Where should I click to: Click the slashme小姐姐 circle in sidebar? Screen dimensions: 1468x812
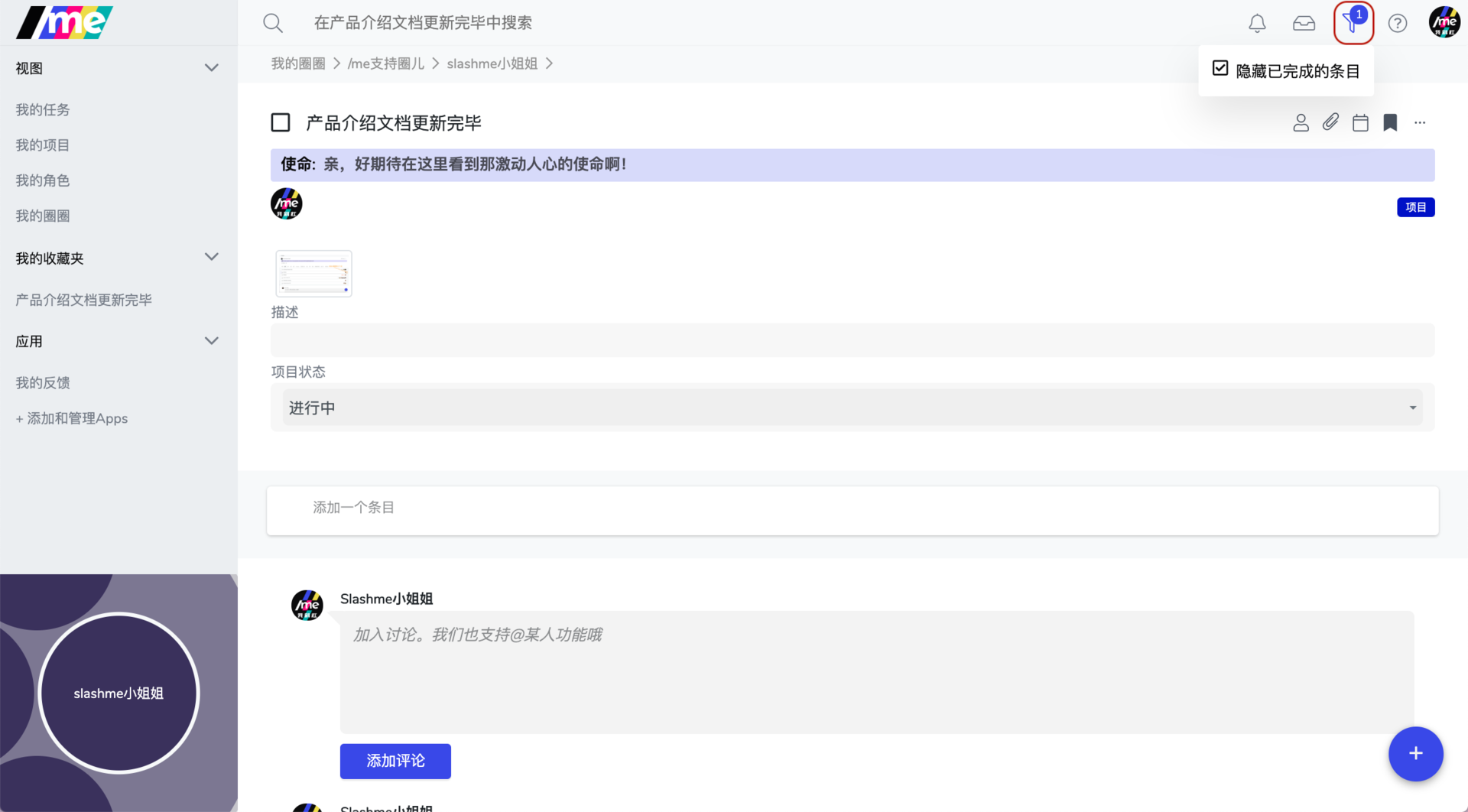click(x=119, y=693)
